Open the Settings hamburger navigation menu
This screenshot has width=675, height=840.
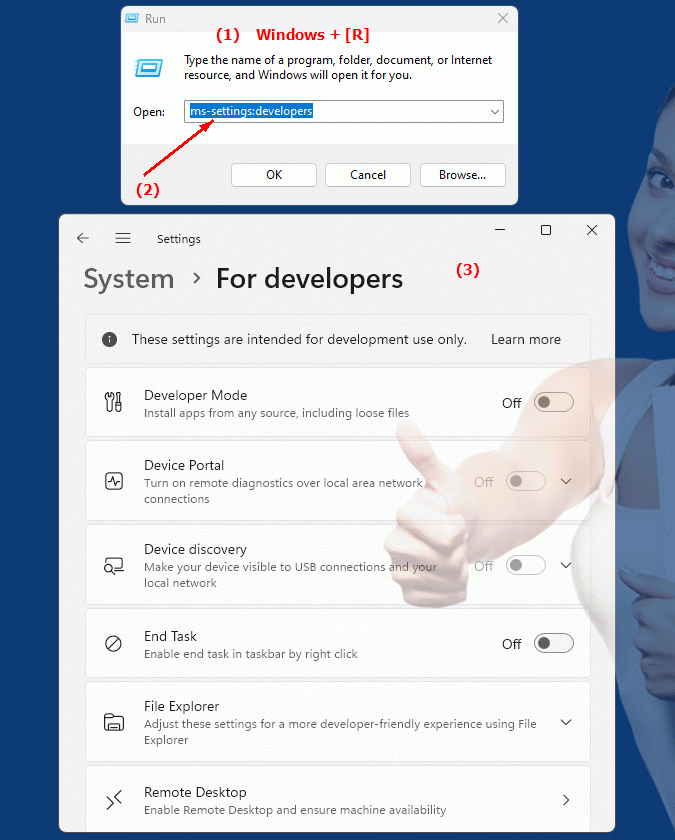[123, 238]
